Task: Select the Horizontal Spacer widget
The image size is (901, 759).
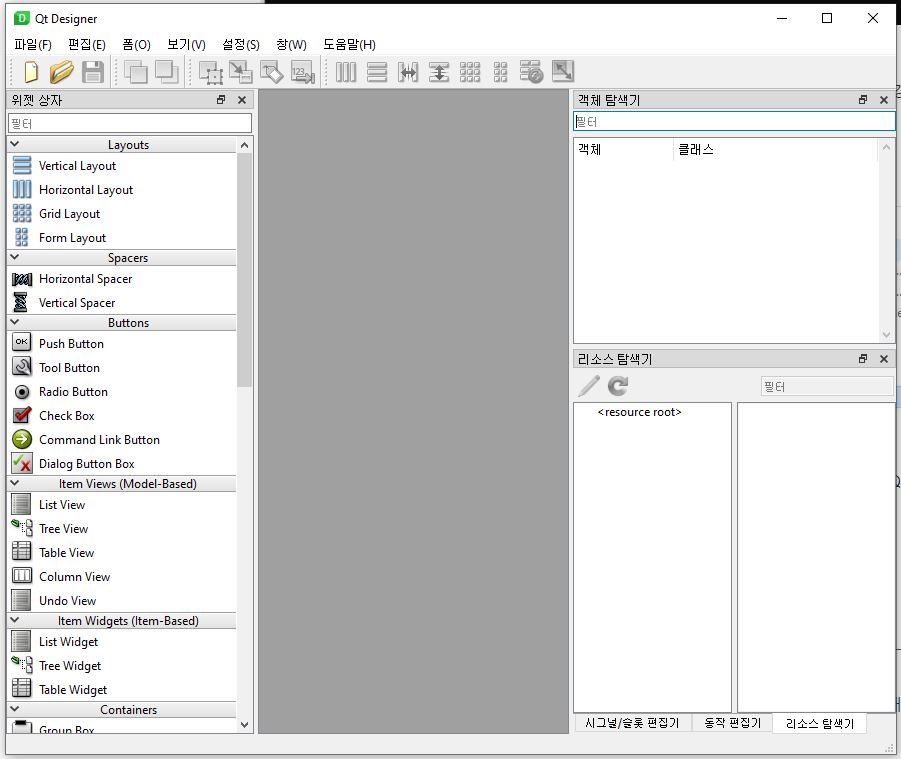Action: [x=121, y=279]
